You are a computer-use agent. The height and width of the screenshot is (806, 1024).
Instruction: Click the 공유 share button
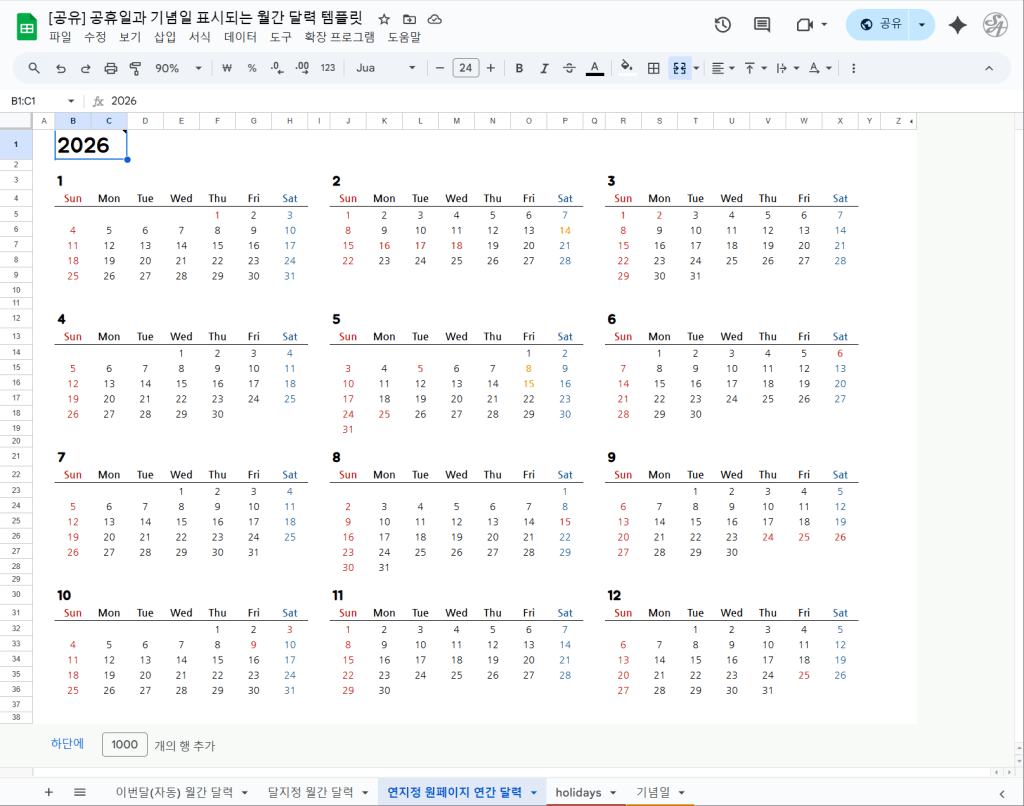[881, 25]
